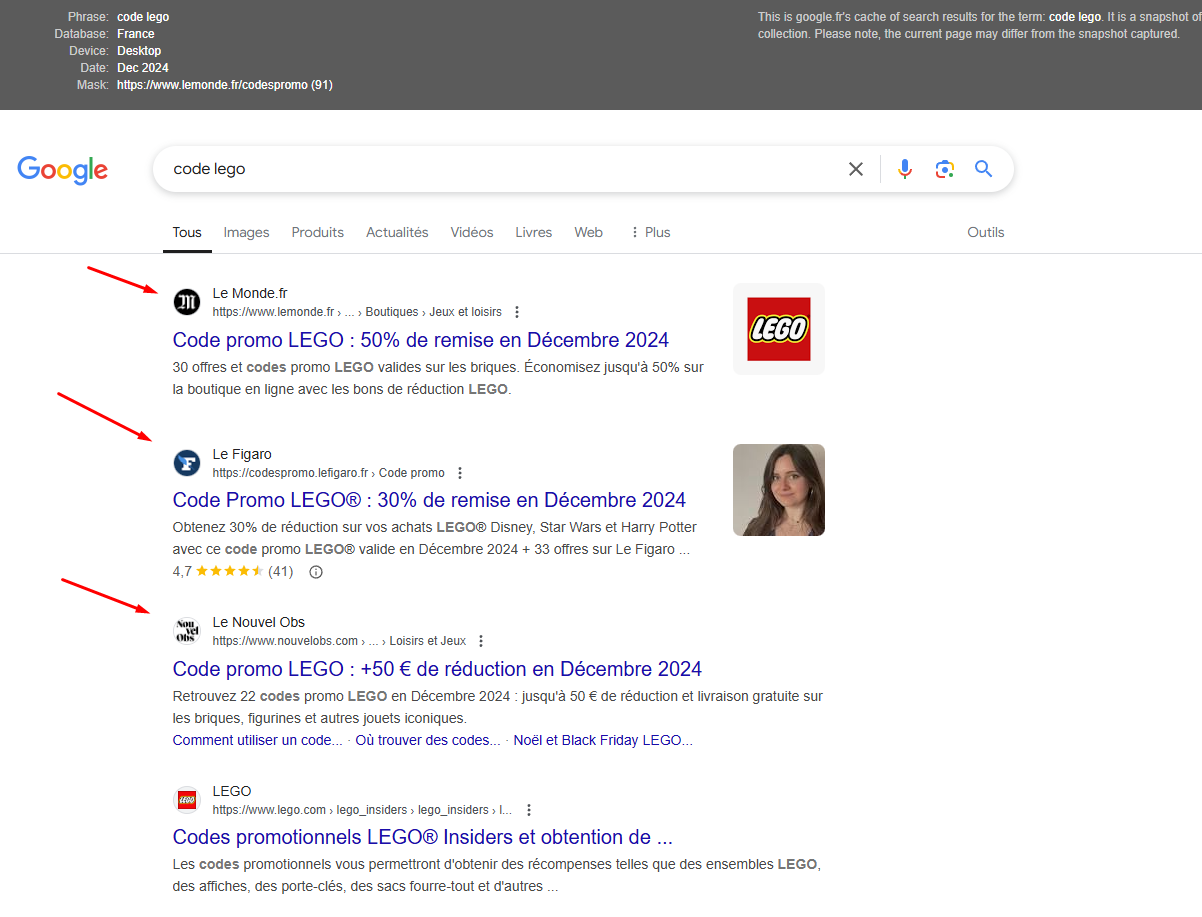The height and width of the screenshot is (917, 1202).
Task: Switch to the Actualités tab
Action: click(x=397, y=232)
